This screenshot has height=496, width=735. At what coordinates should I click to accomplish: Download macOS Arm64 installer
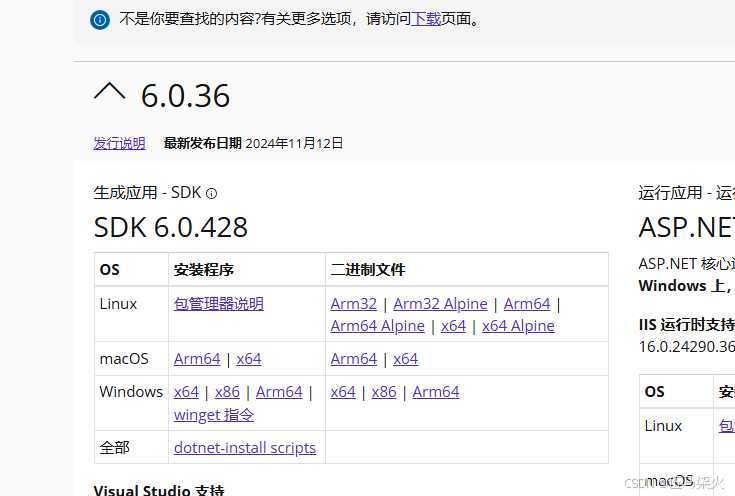coord(197,359)
